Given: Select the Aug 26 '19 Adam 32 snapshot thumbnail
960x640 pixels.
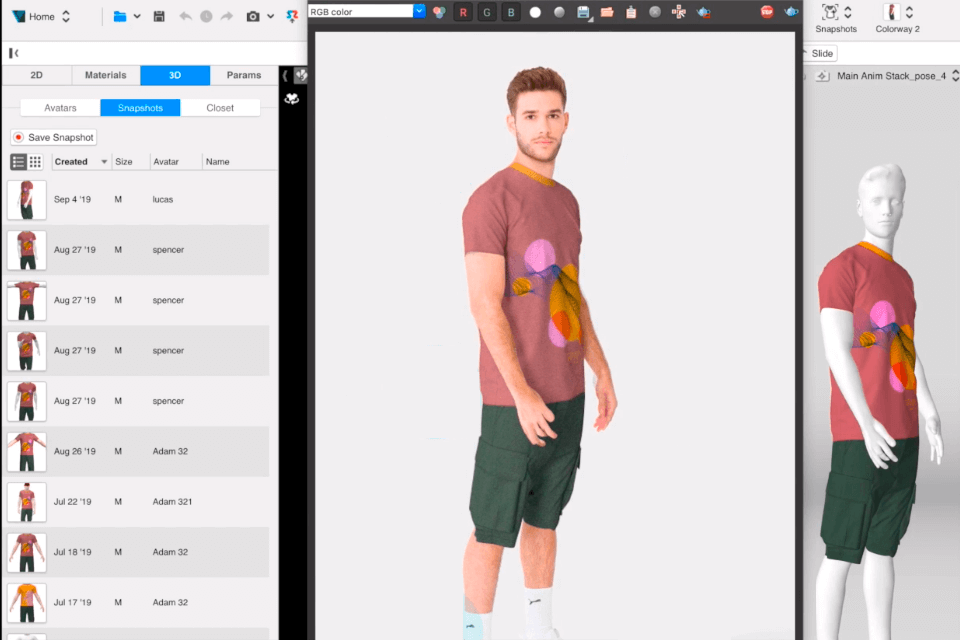Looking at the screenshot, I should (x=26, y=451).
